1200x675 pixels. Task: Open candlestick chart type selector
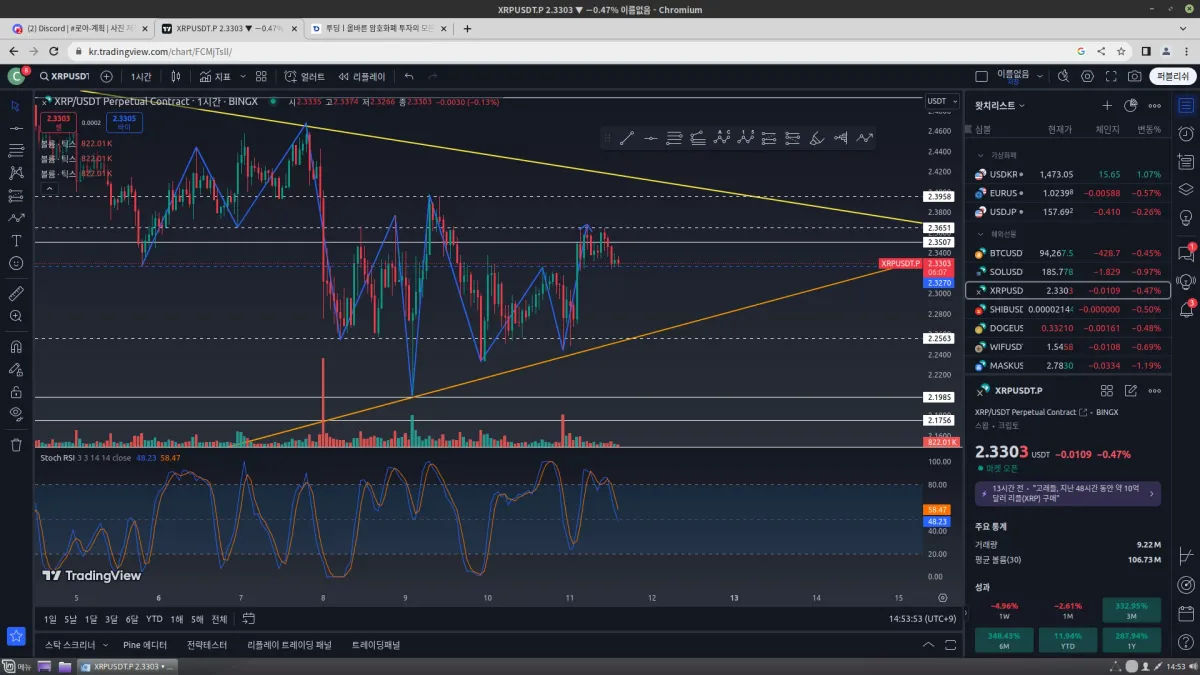pyautogui.click(x=176, y=76)
